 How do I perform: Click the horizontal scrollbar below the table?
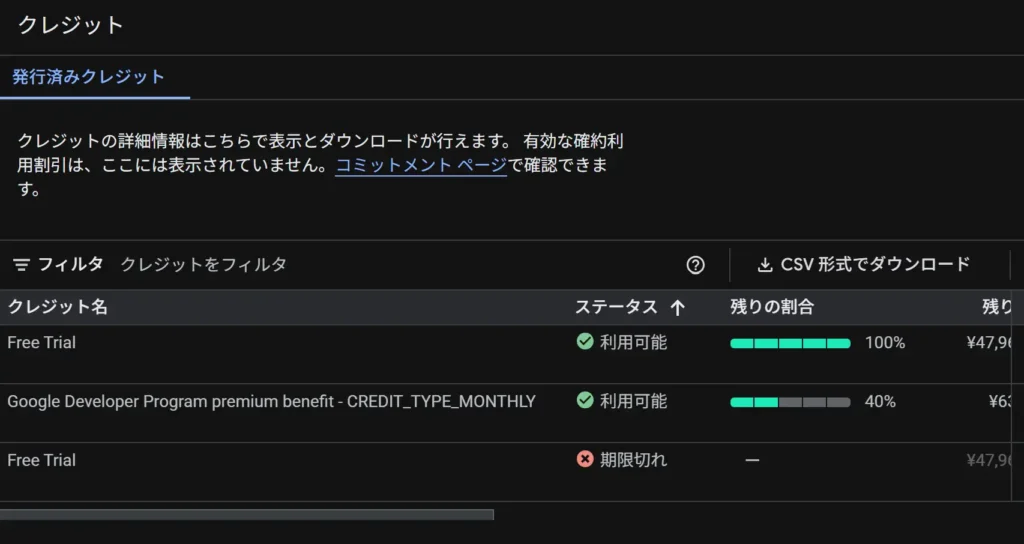(x=247, y=515)
